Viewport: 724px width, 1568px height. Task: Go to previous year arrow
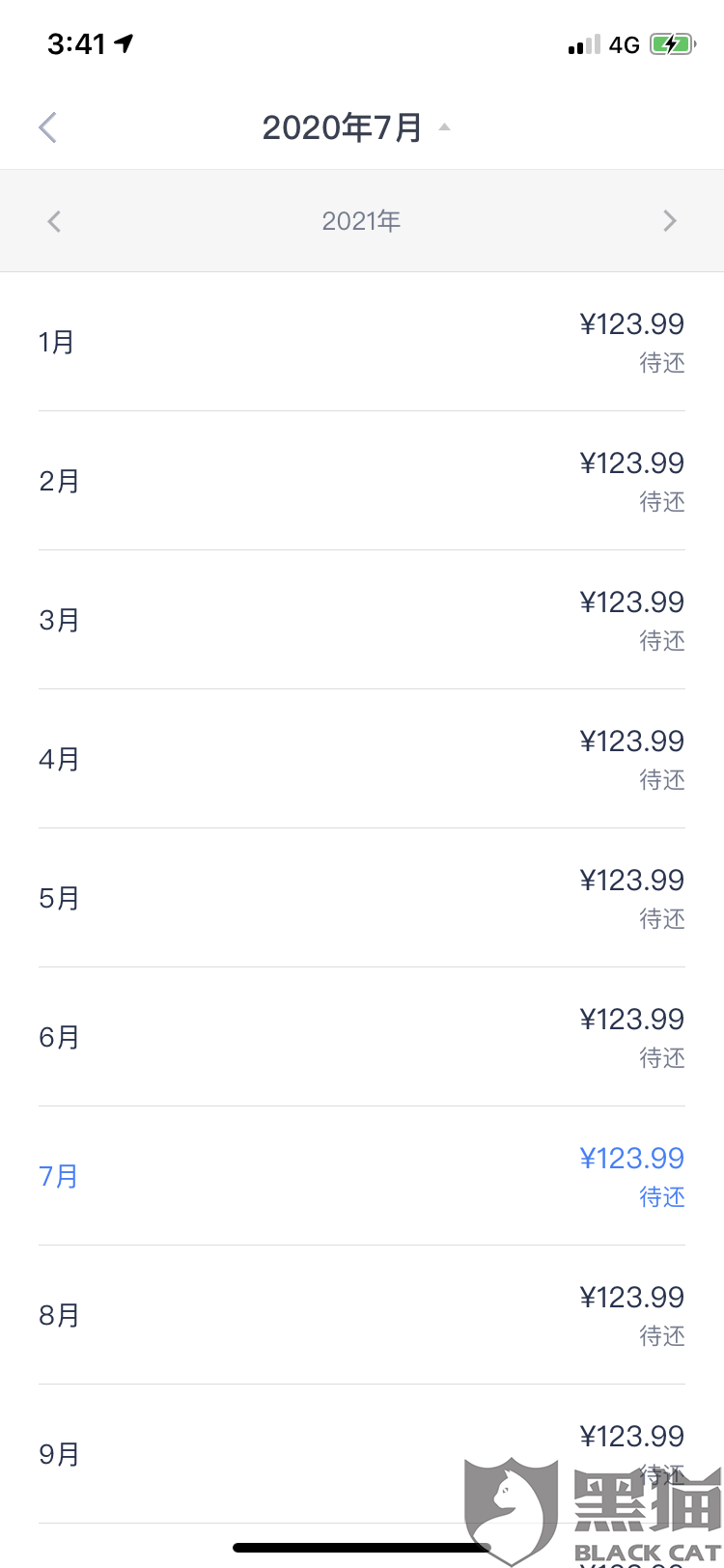(54, 221)
